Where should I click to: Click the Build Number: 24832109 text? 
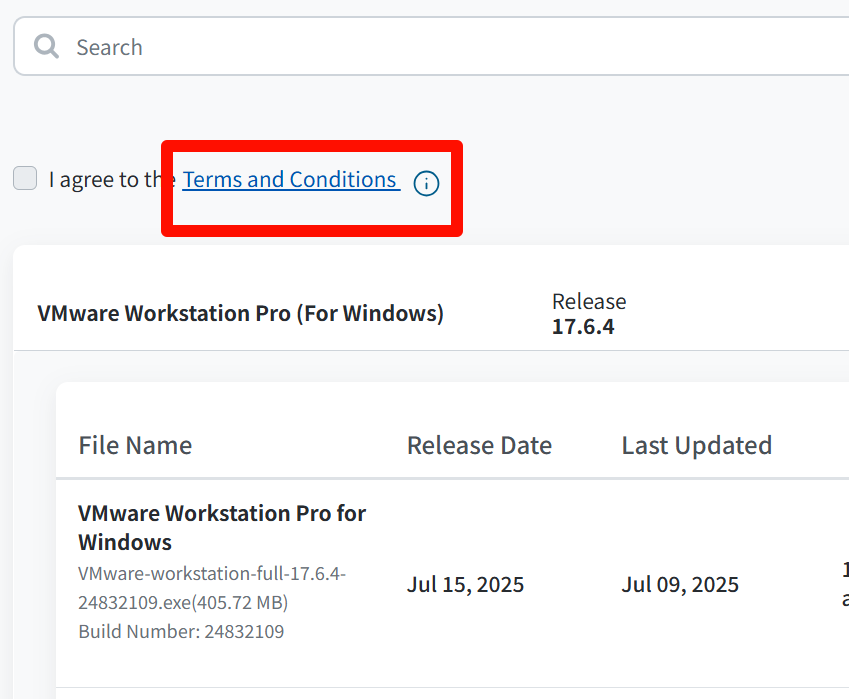point(181,631)
